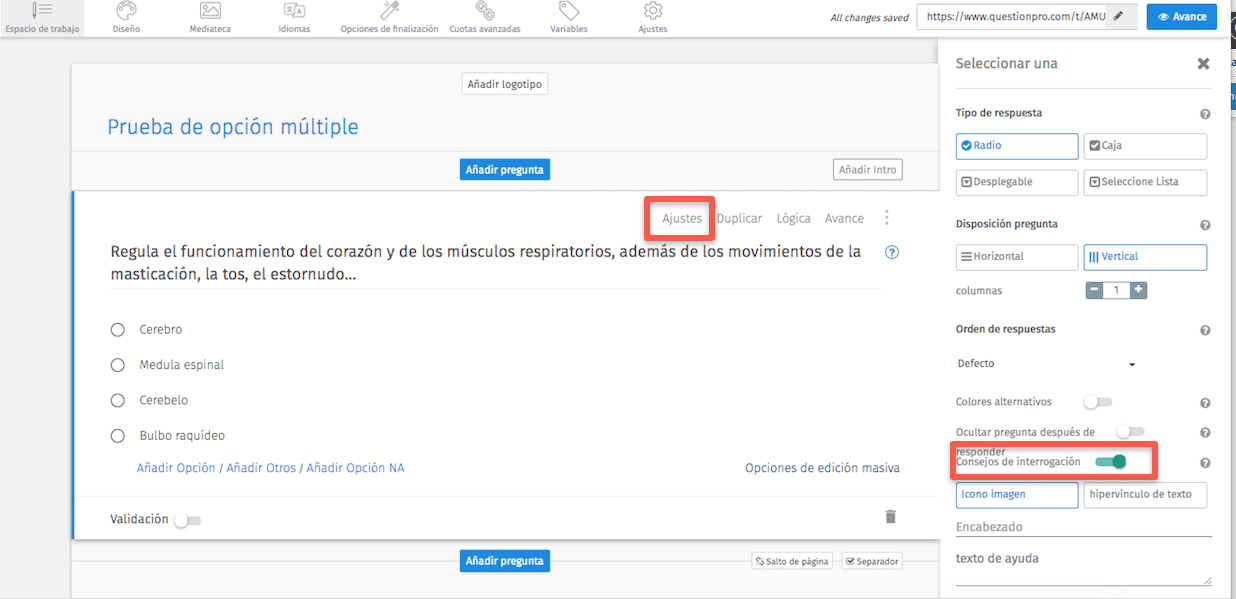
Task: Click the blue Avance preview button
Action: click(x=1181, y=17)
